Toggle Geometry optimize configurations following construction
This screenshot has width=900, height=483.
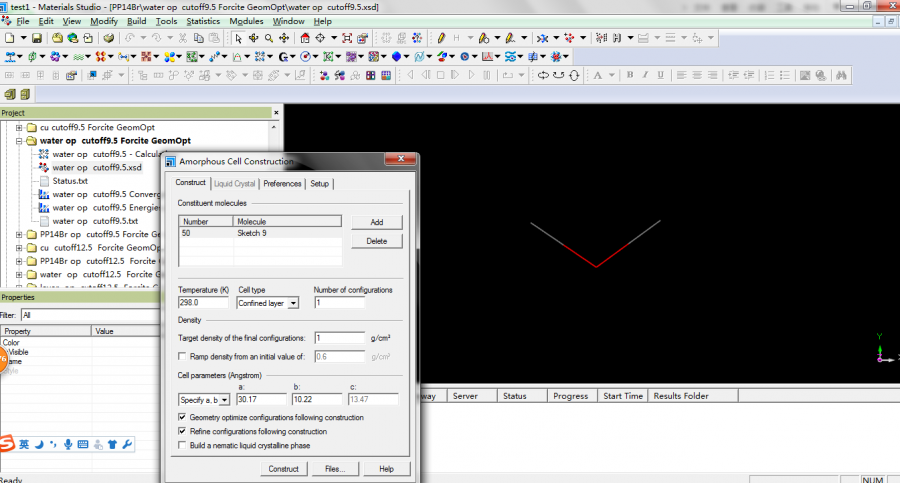tap(182, 417)
